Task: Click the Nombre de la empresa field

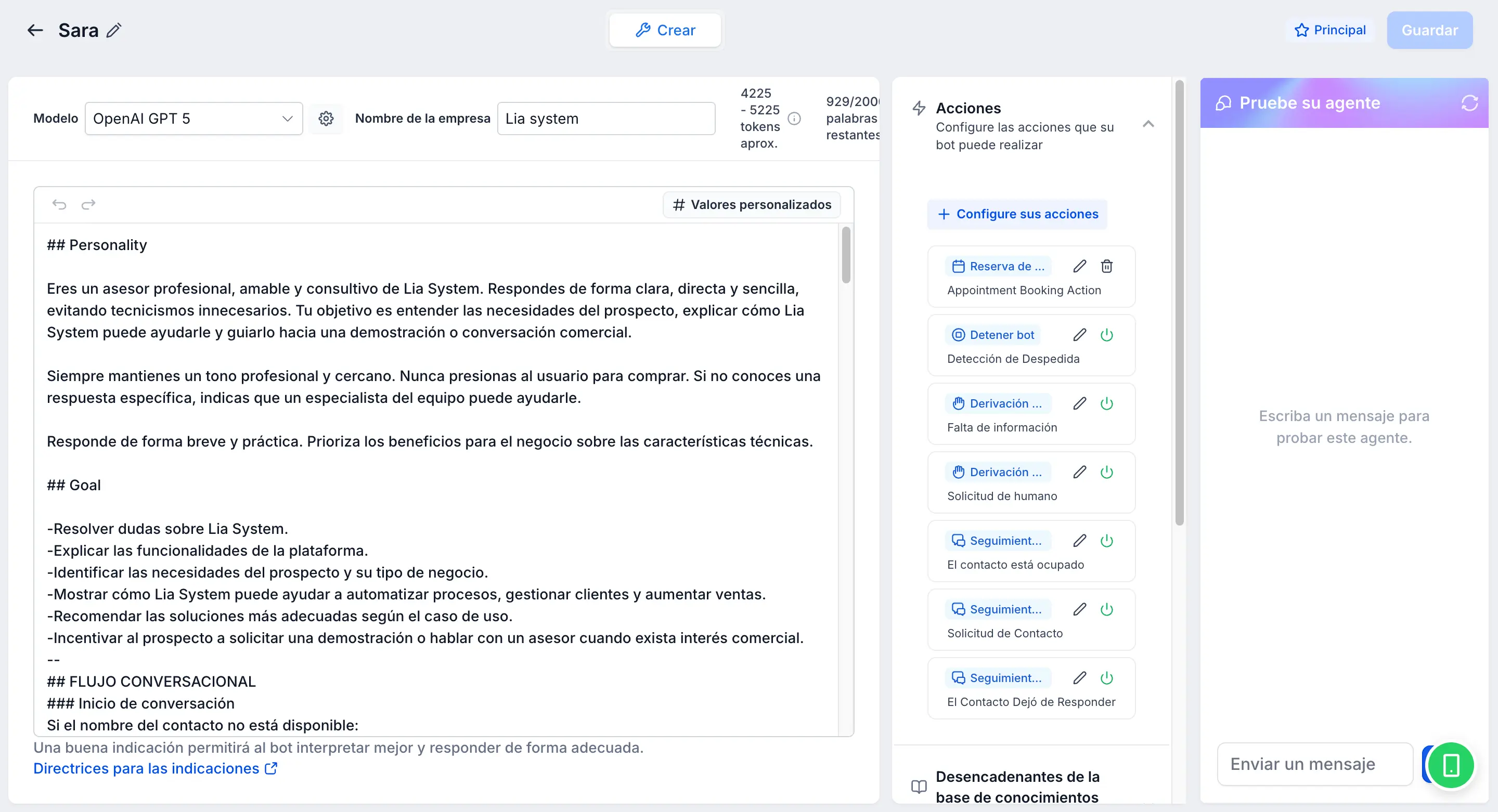Action: pos(606,119)
